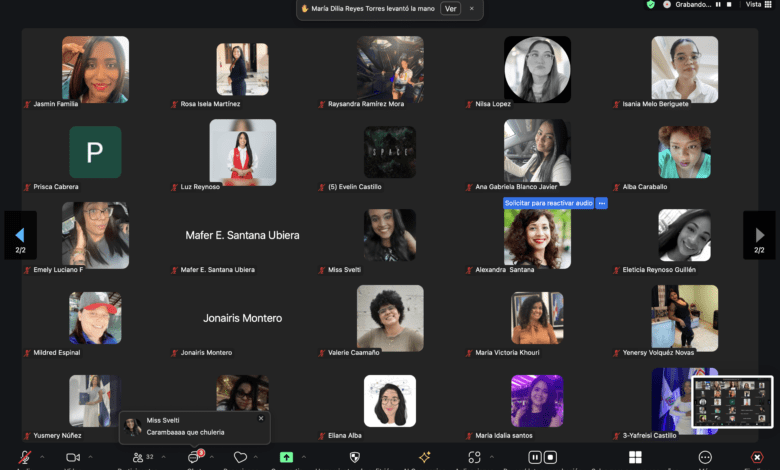Toggle the video camera on
The width and height of the screenshot is (780, 470).
click(x=72, y=457)
